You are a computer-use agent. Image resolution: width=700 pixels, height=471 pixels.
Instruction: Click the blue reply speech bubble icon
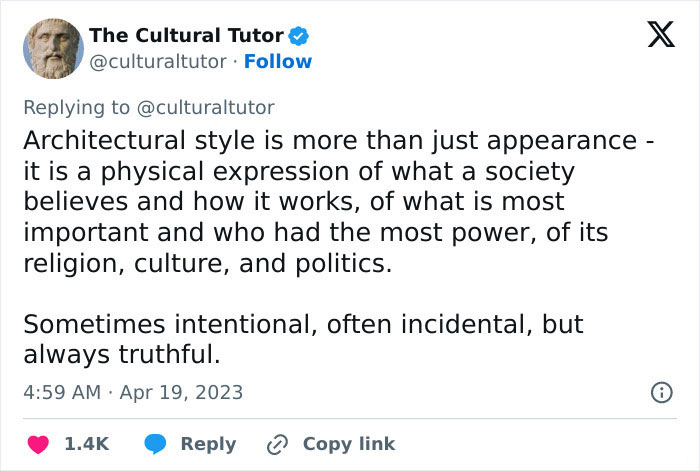(x=155, y=444)
